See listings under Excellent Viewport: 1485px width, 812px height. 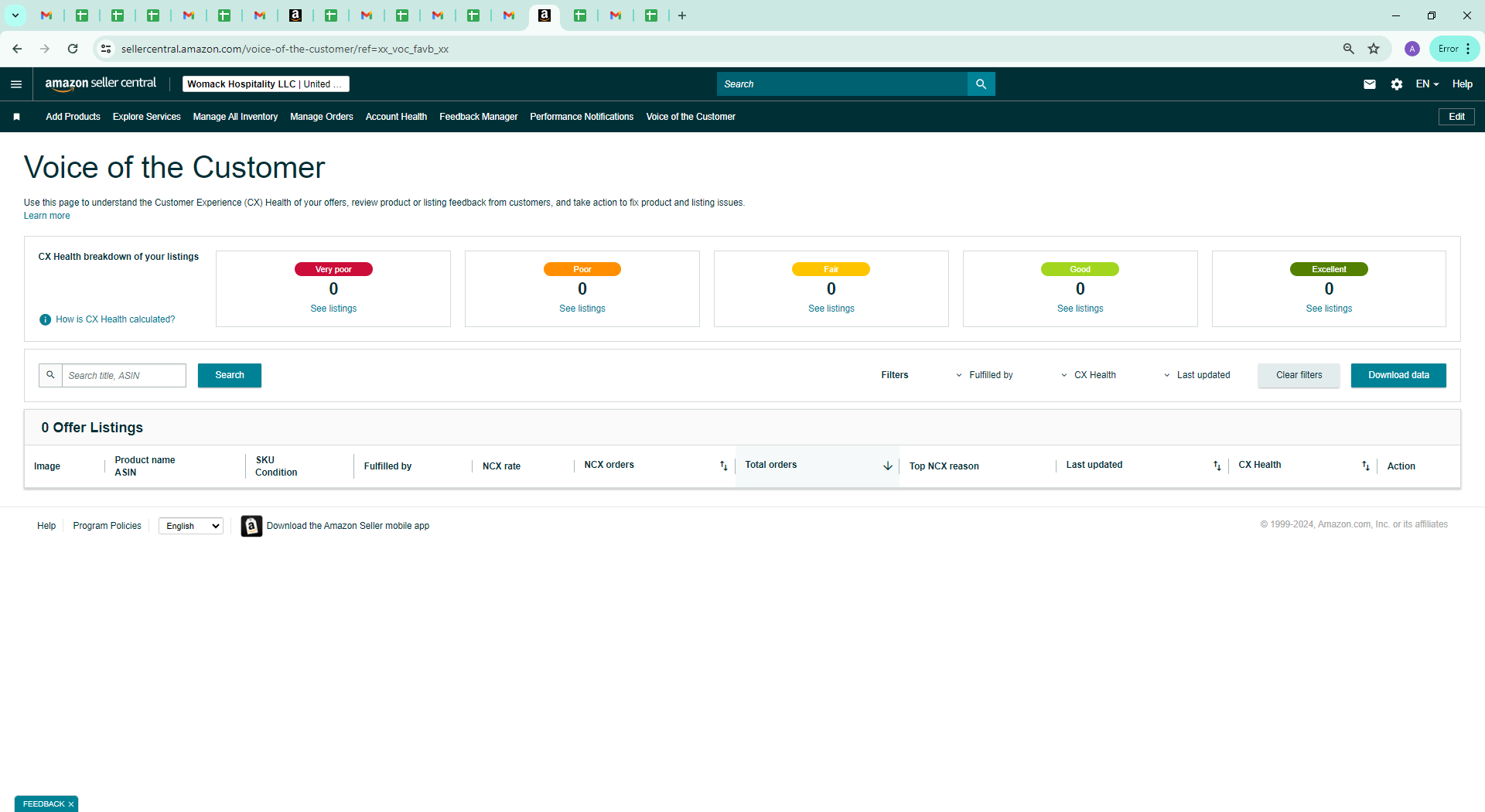[1329, 309]
